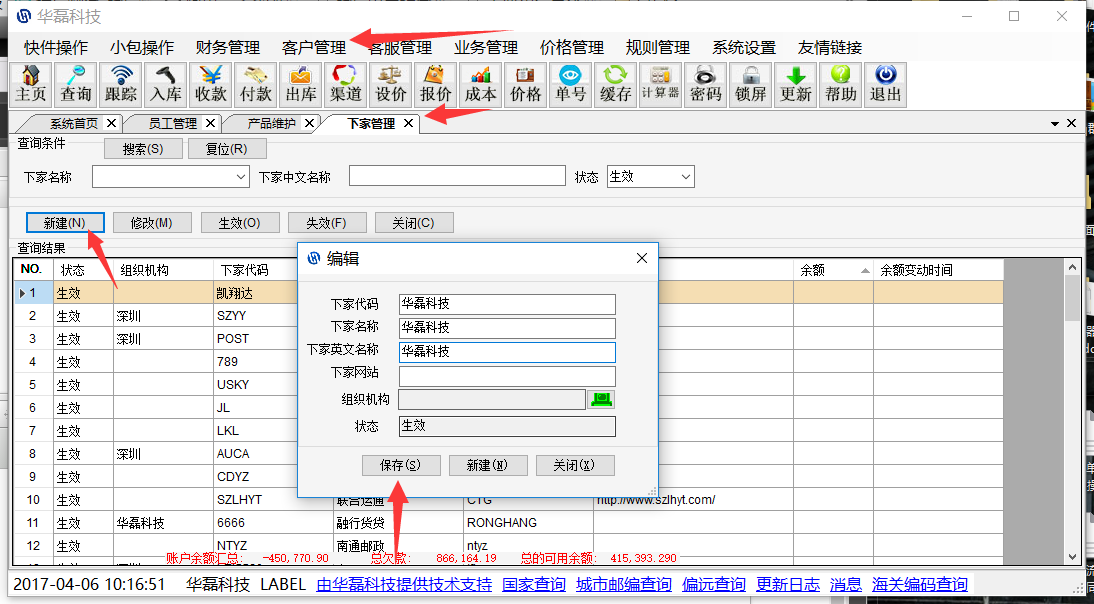
Task: Open the 财务管理 menu
Action: [228, 47]
